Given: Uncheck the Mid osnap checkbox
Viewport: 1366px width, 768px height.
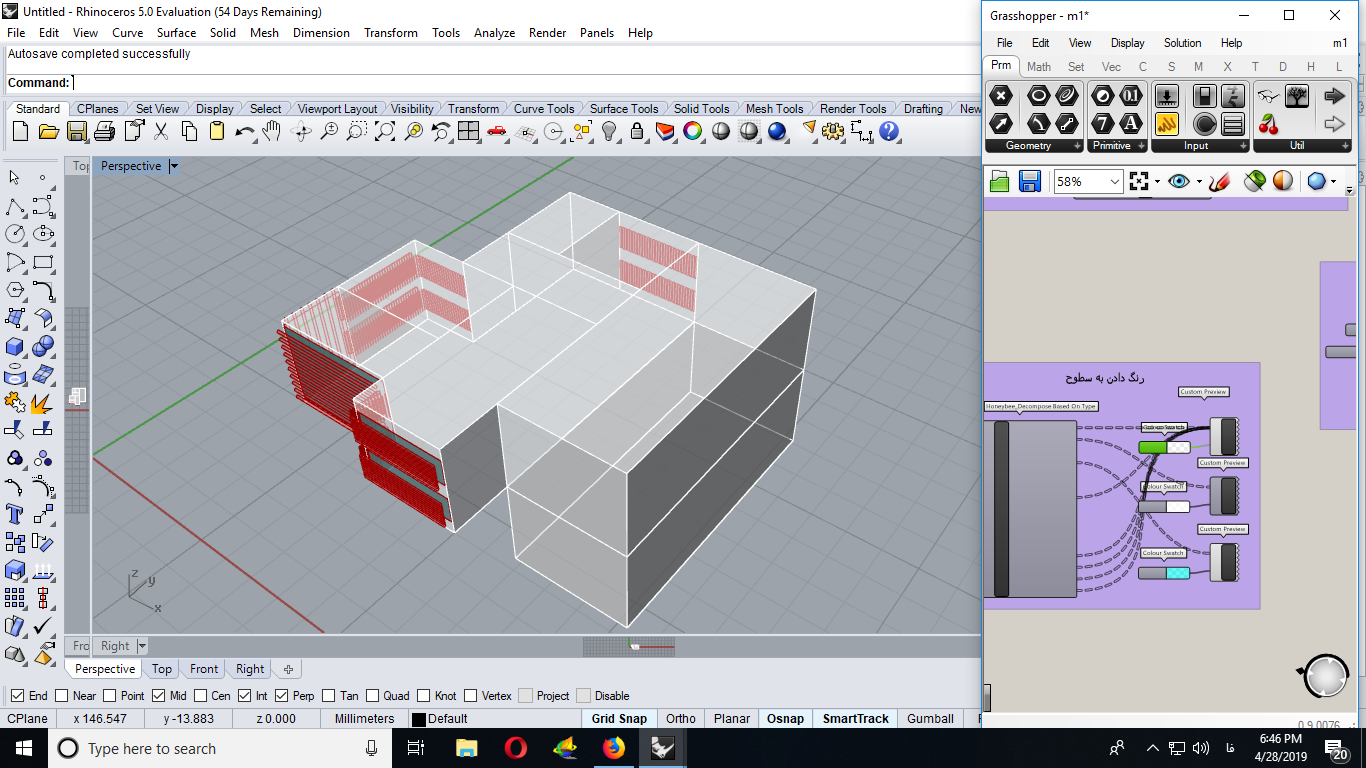Looking at the screenshot, I should (x=158, y=696).
